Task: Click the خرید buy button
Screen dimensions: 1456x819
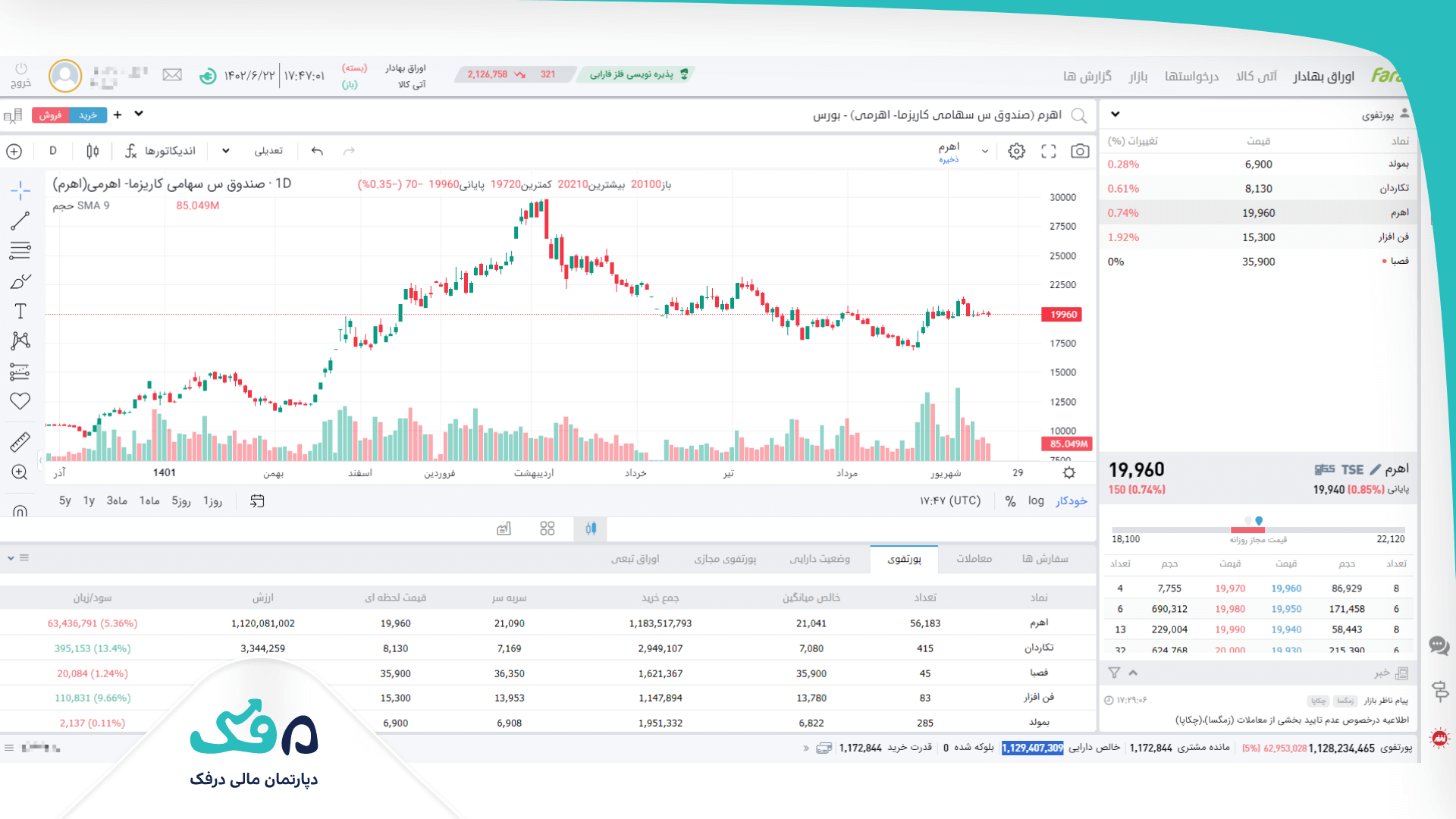Action: click(88, 115)
